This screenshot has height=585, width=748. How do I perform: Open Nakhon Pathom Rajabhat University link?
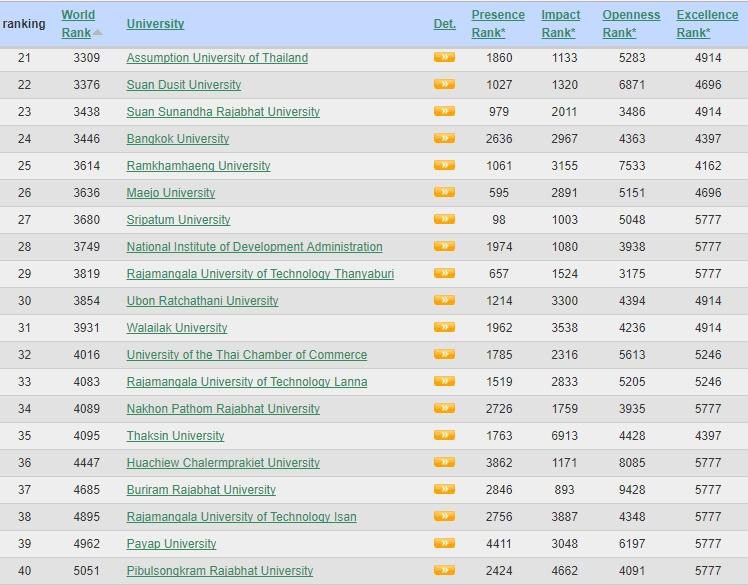click(x=223, y=408)
